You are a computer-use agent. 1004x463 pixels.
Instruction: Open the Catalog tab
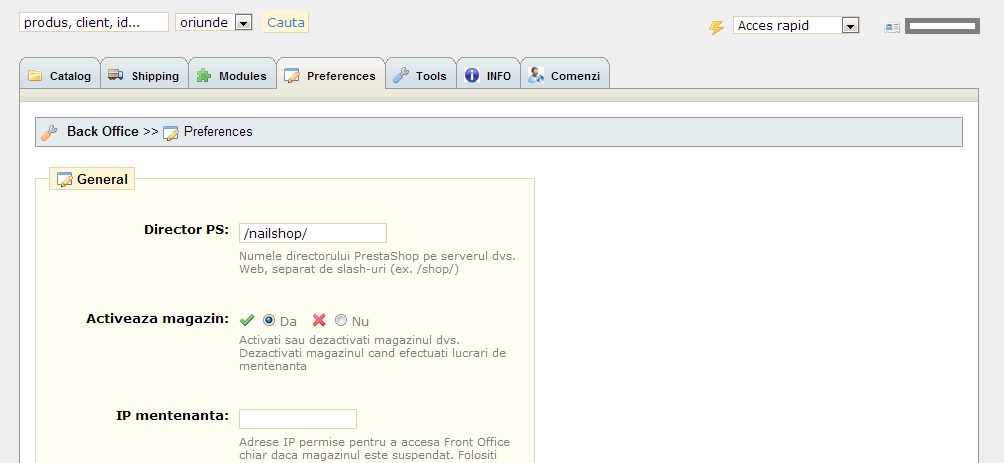(60, 74)
